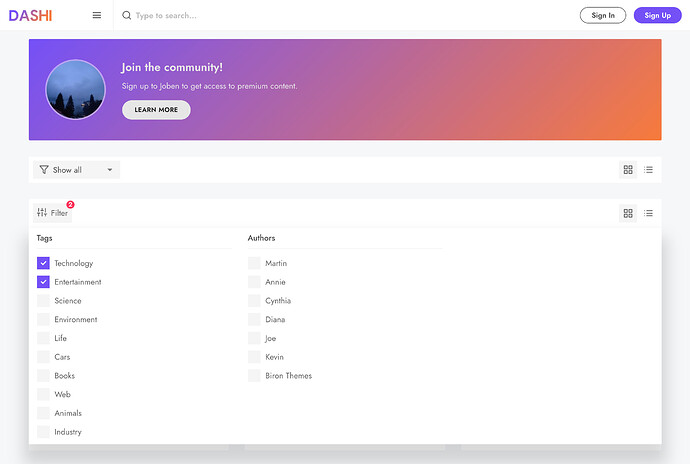
Task: Check the Animals tag
Action: (43, 413)
